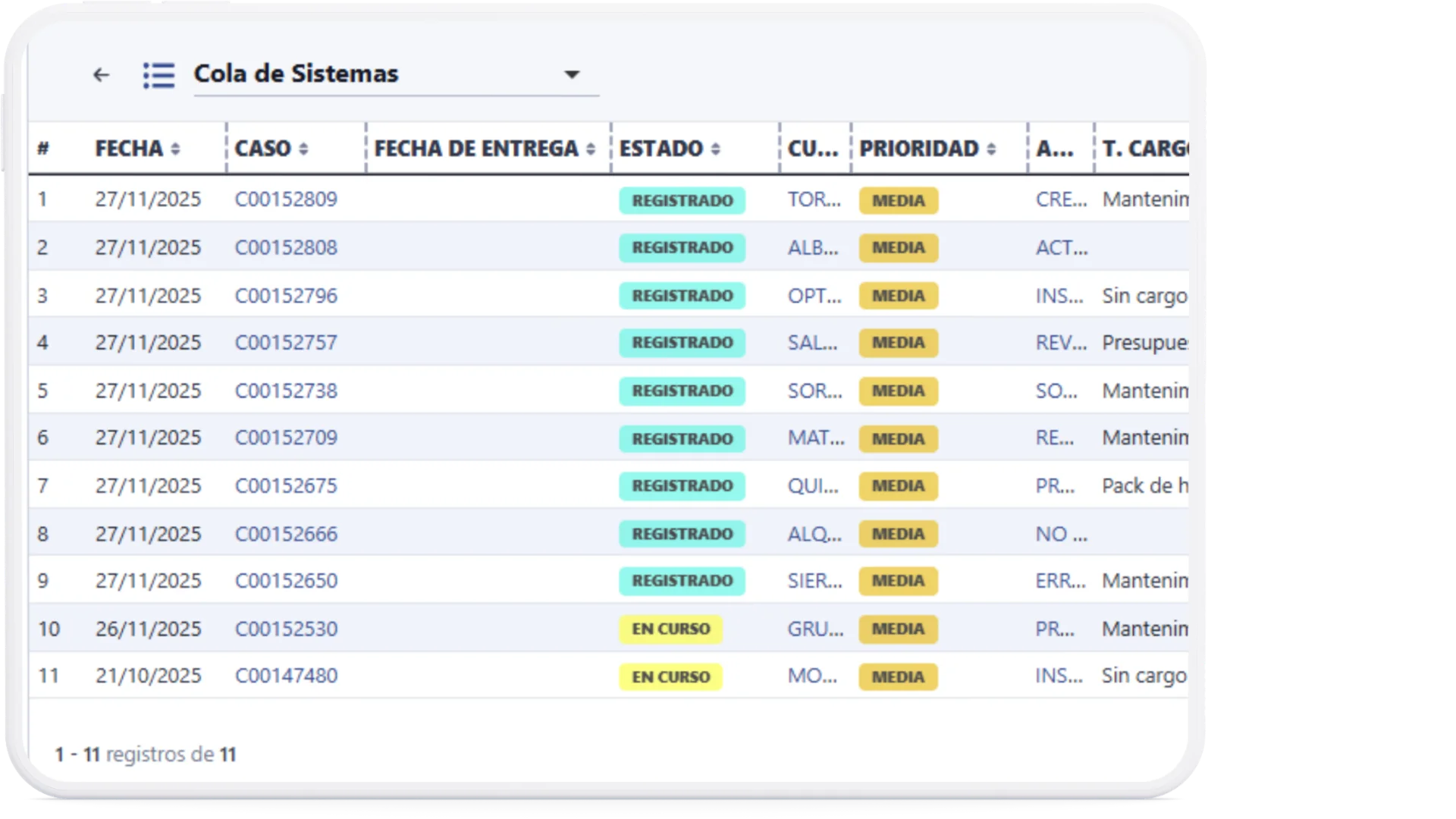Open case C00147480

[x=287, y=675]
